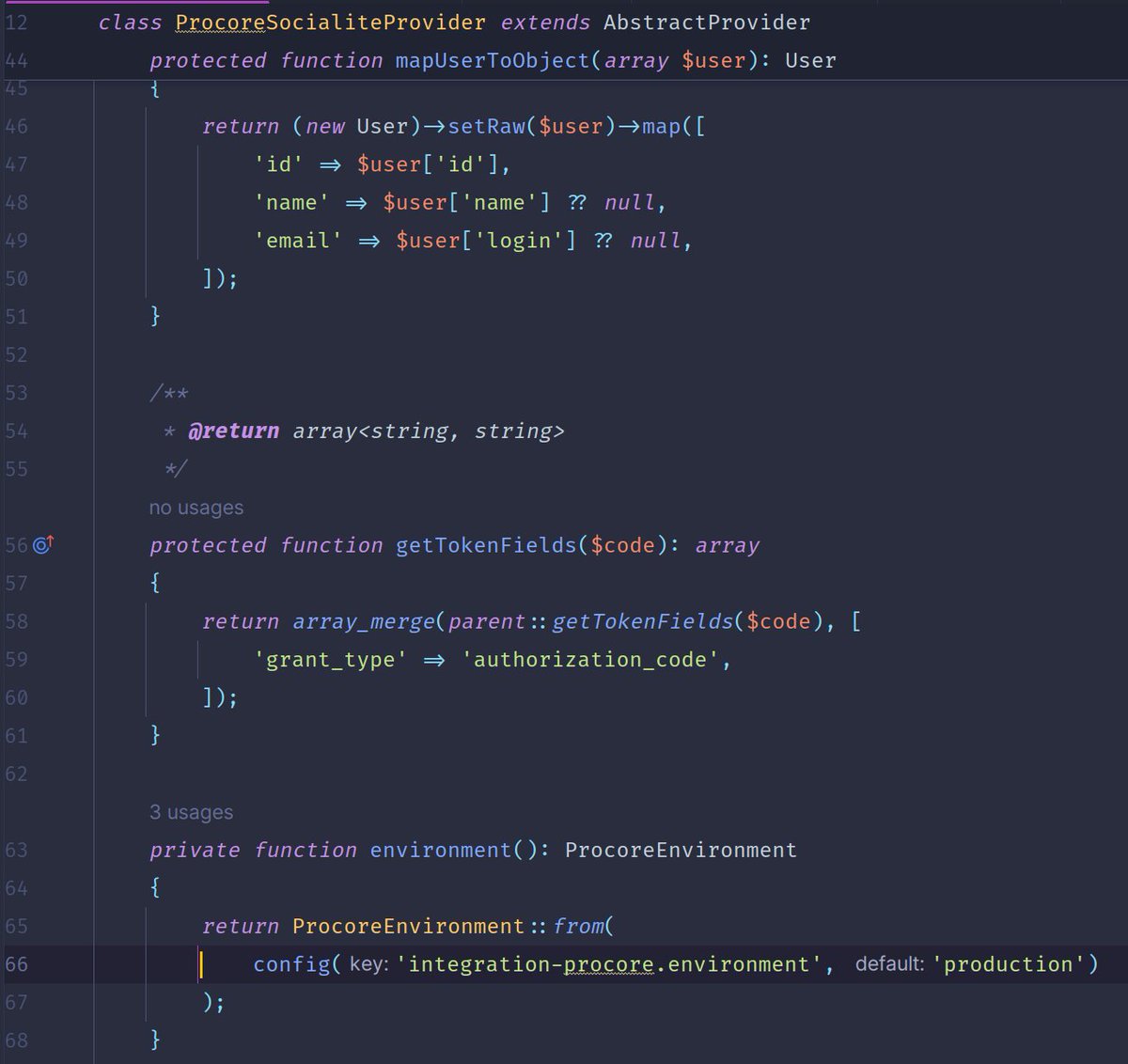
Task: Click ProcoreEnvironment return type on line 63
Action: pos(681,850)
